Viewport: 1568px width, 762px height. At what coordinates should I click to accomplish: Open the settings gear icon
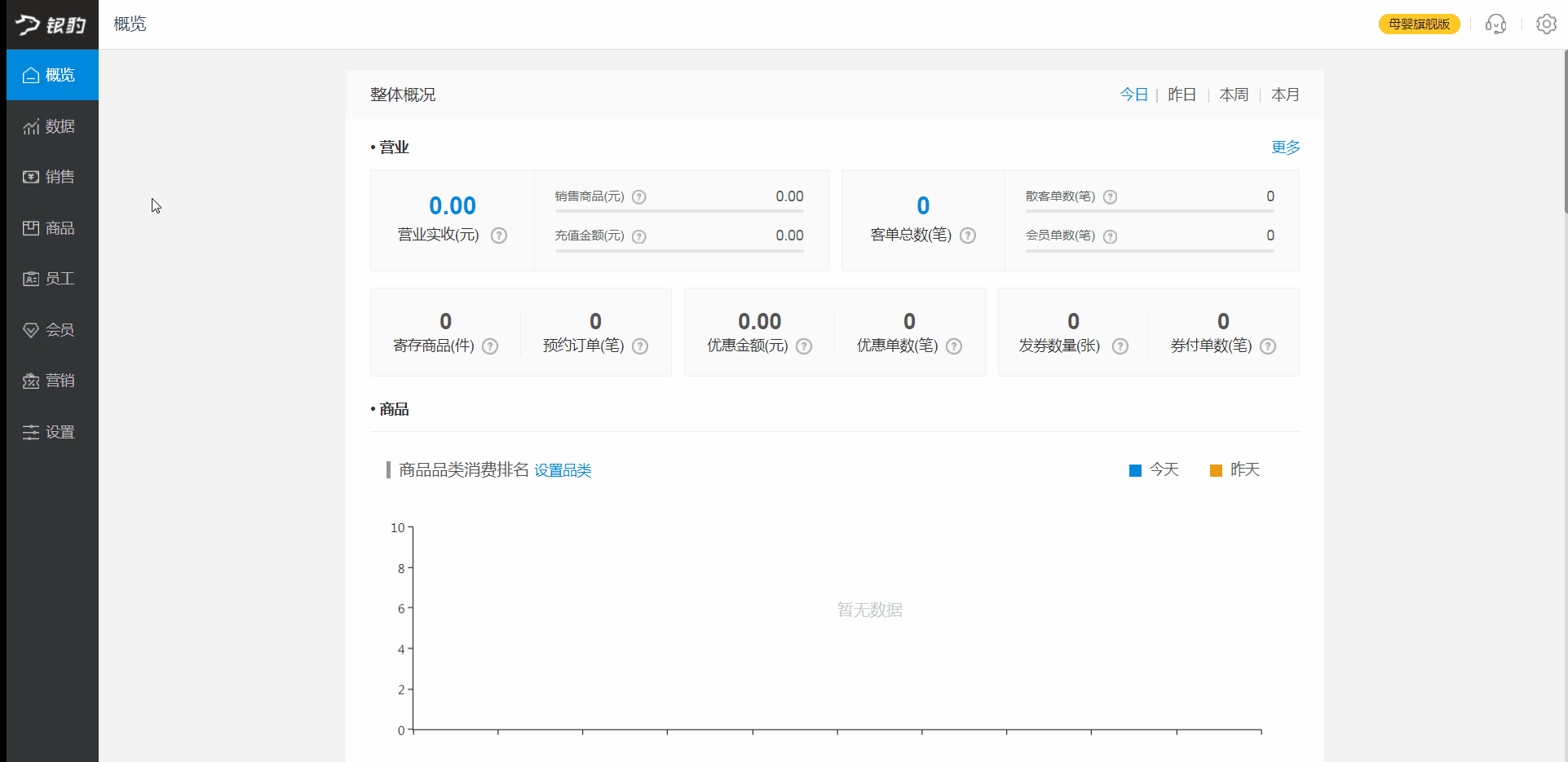pyautogui.click(x=1546, y=24)
